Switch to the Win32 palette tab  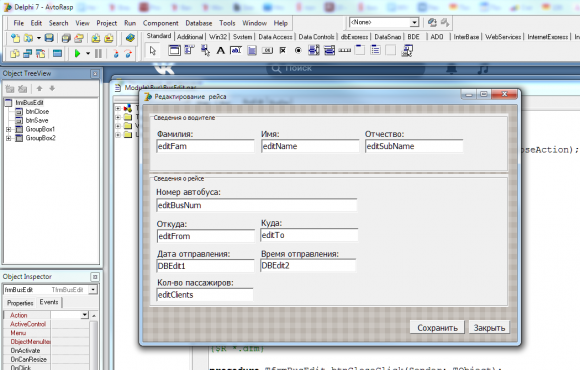pyautogui.click(x=218, y=37)
